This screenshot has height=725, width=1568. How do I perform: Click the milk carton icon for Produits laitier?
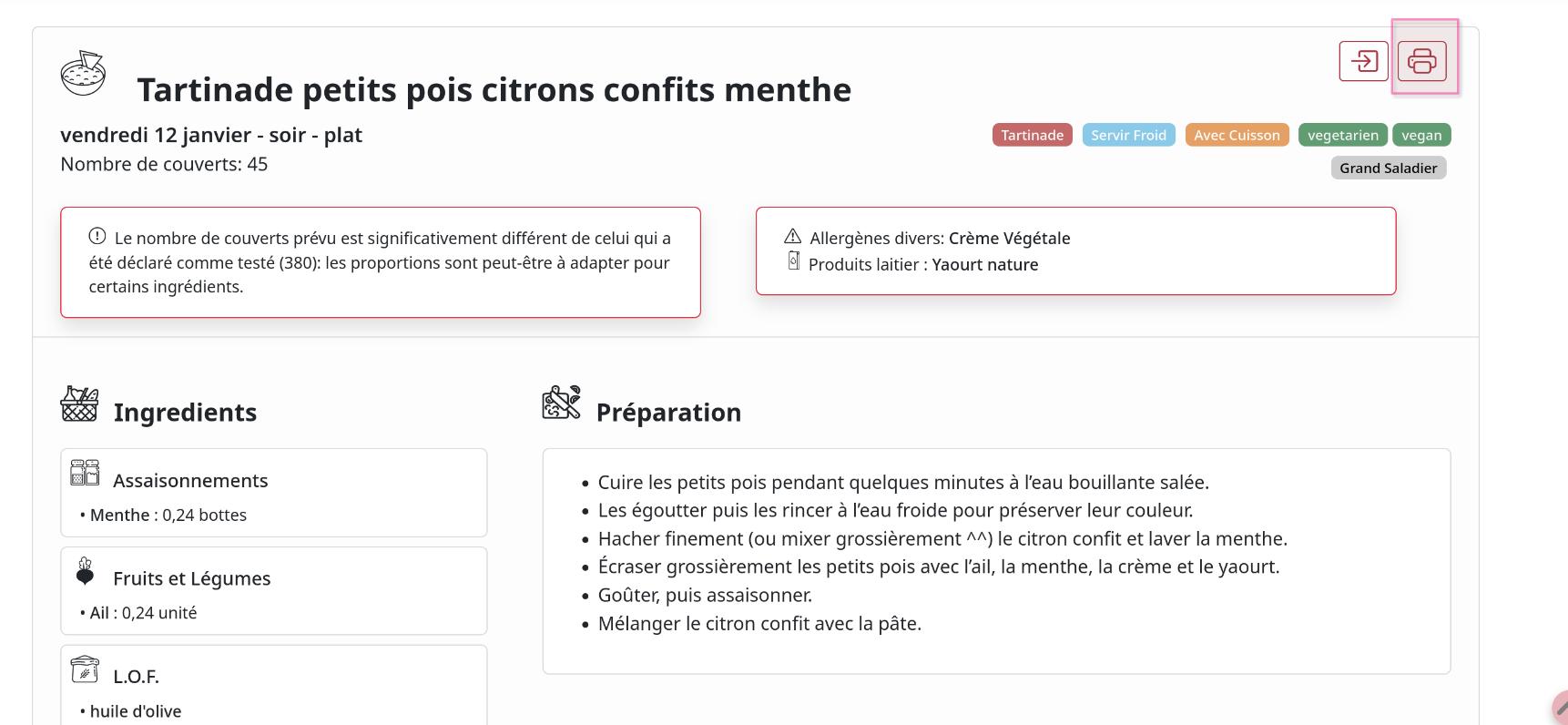coord(793,261)
